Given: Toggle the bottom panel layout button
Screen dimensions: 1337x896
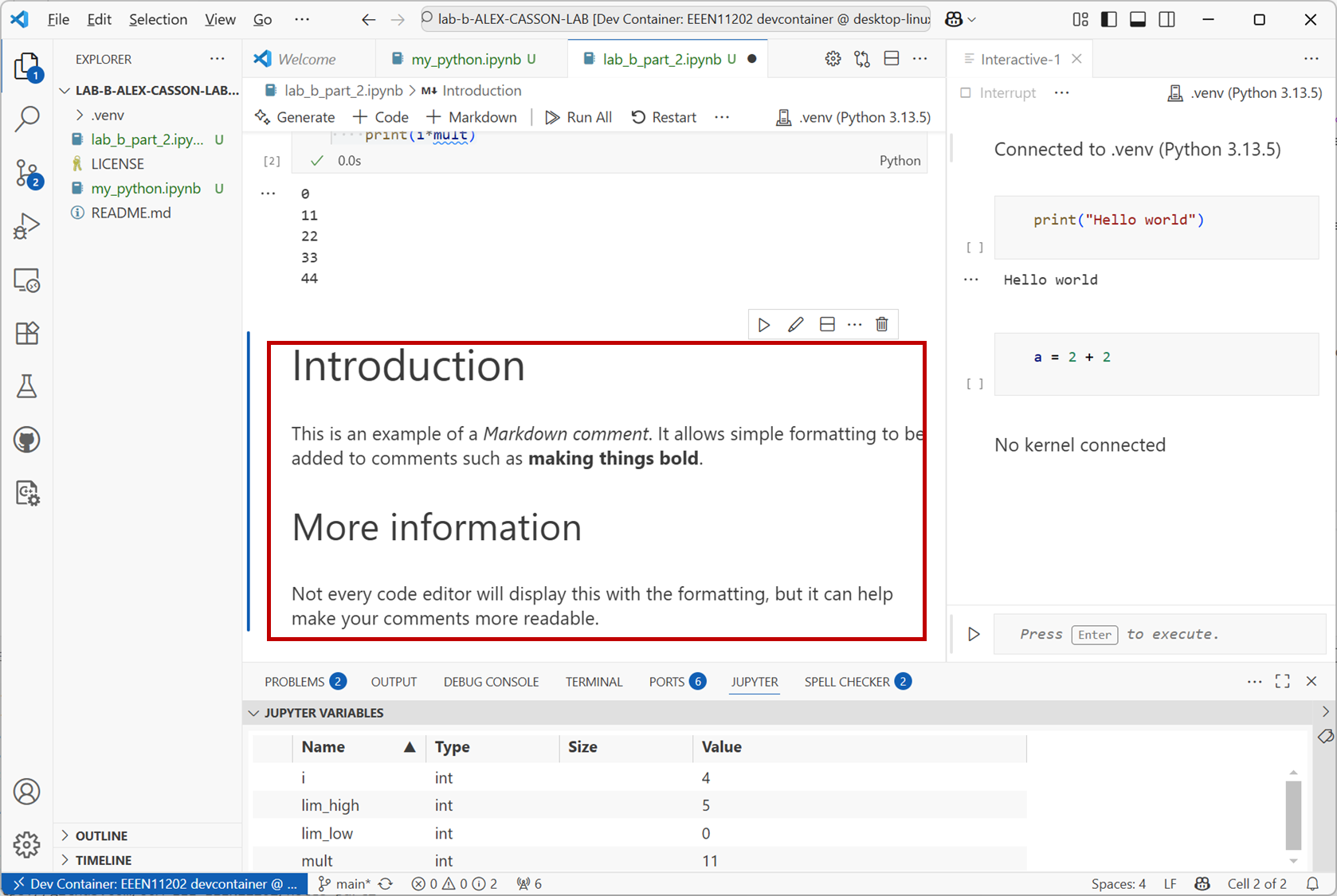Looking at the screenshot, I should pos(1138,19).
